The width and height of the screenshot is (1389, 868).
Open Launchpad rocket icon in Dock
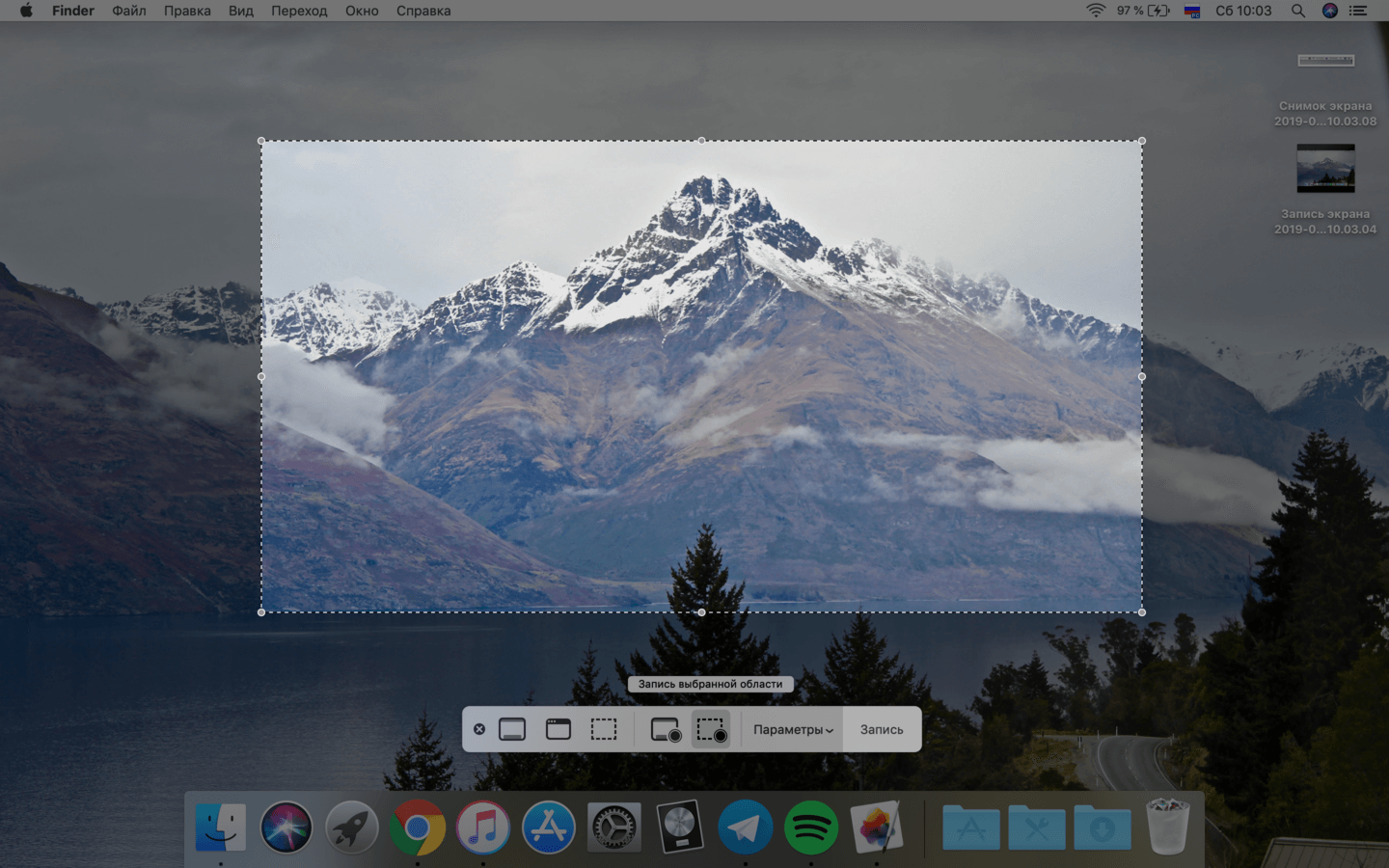pos(352,827)
